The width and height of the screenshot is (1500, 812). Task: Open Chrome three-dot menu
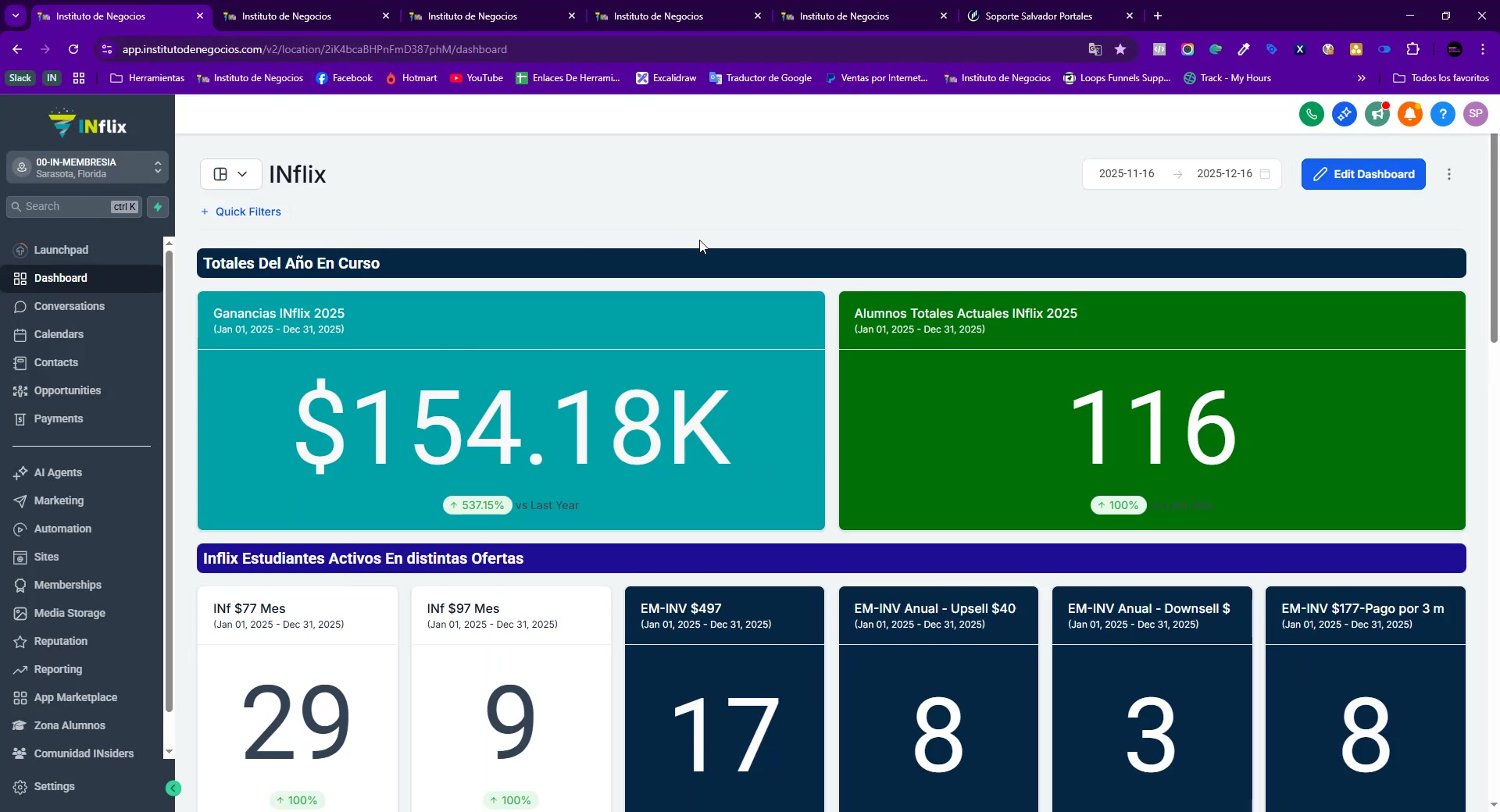pos(1483,49)
